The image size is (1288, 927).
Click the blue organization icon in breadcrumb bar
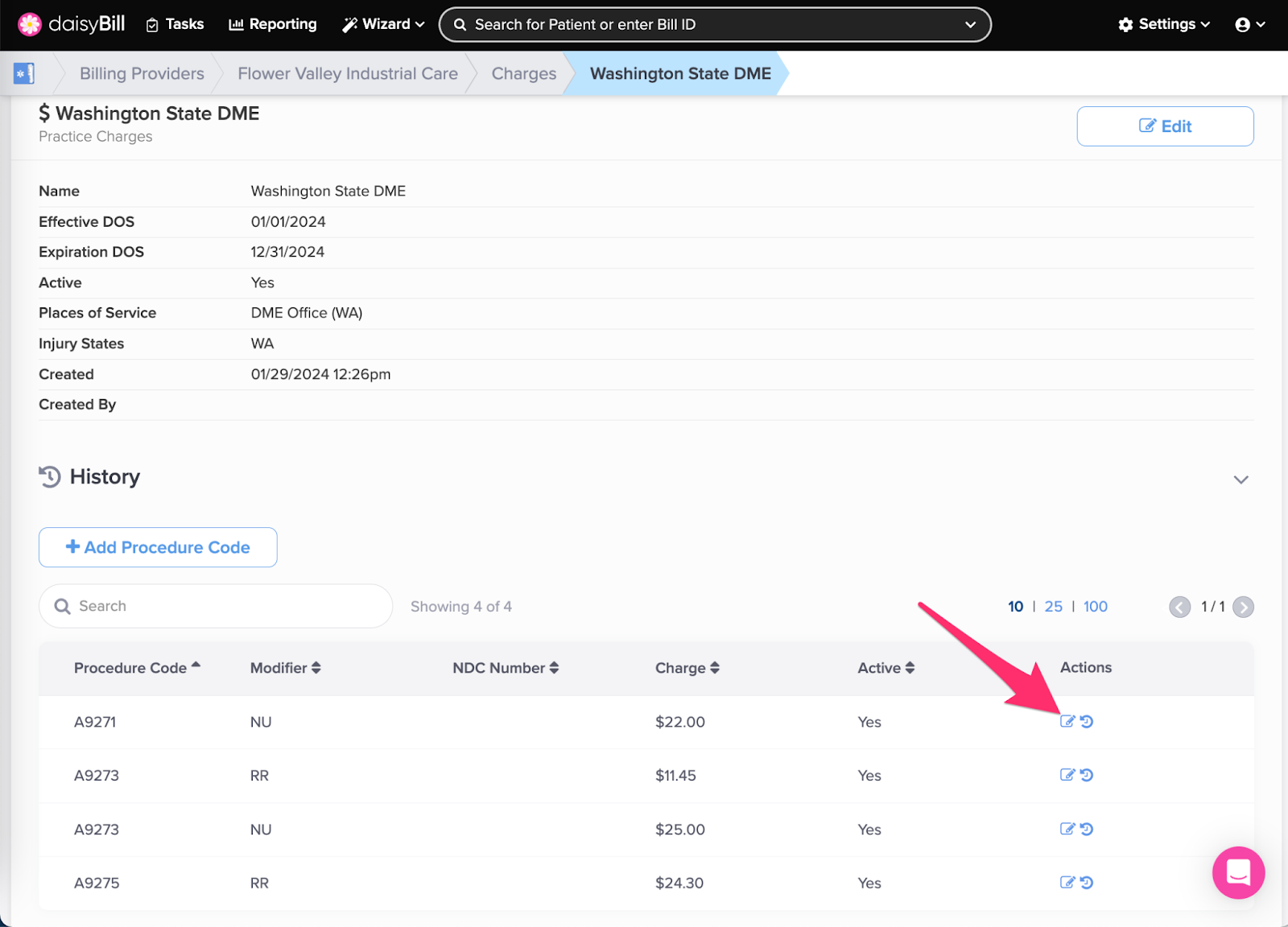pos(24,73)
